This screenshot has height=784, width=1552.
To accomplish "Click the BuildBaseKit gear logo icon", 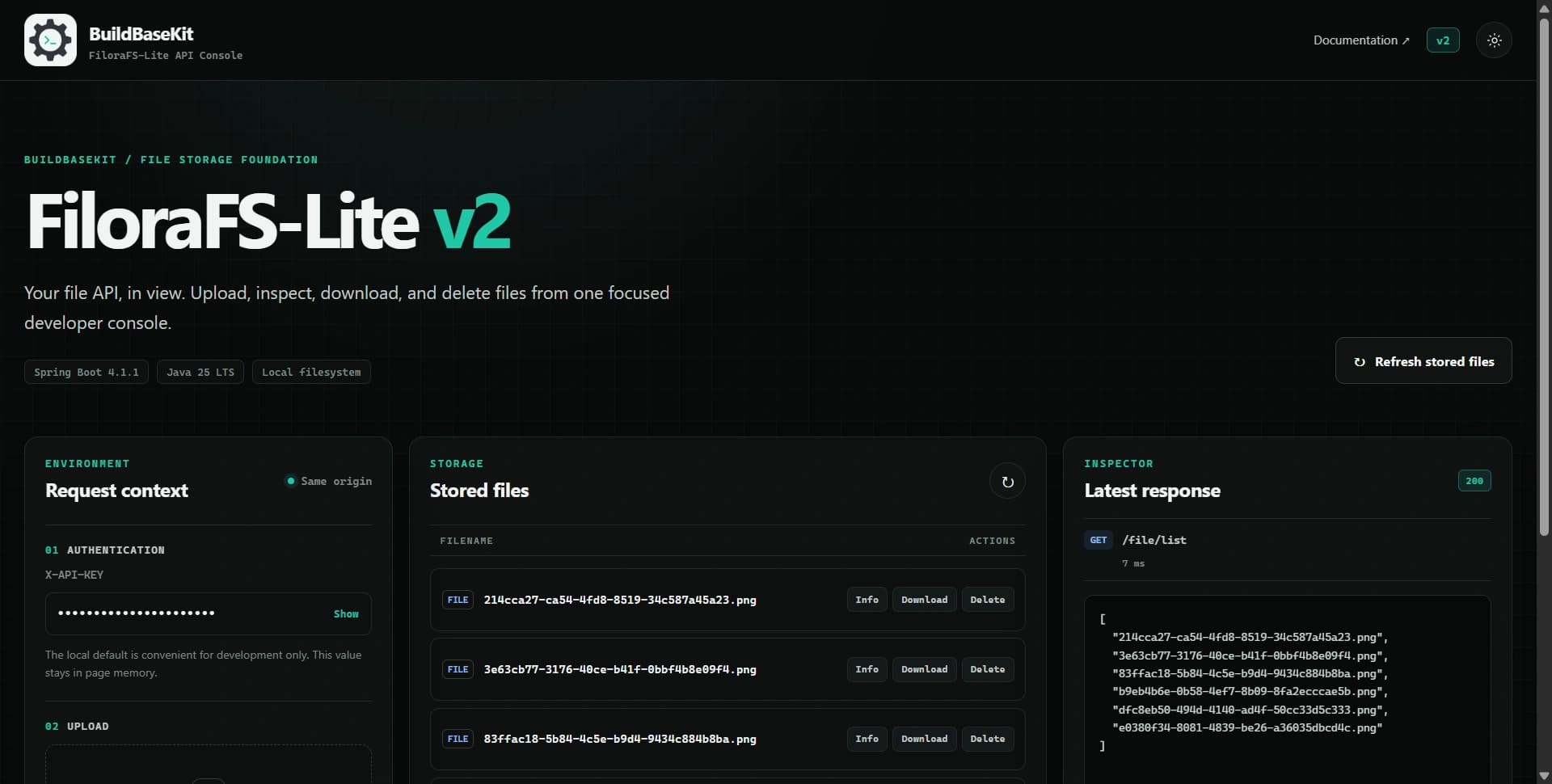I will 50,40.
